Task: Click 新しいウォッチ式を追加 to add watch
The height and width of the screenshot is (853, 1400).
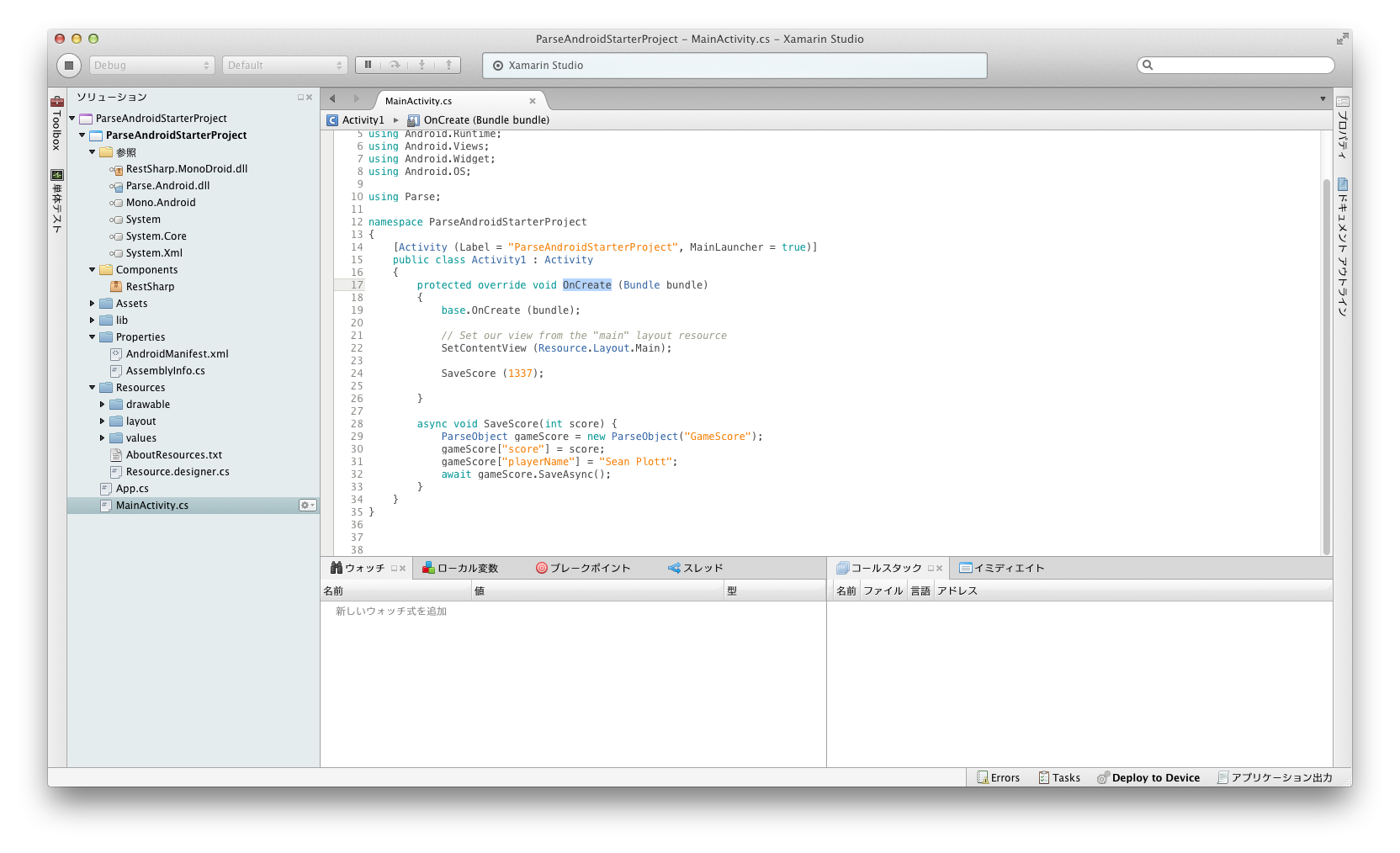Action: (x=391, y=612)
